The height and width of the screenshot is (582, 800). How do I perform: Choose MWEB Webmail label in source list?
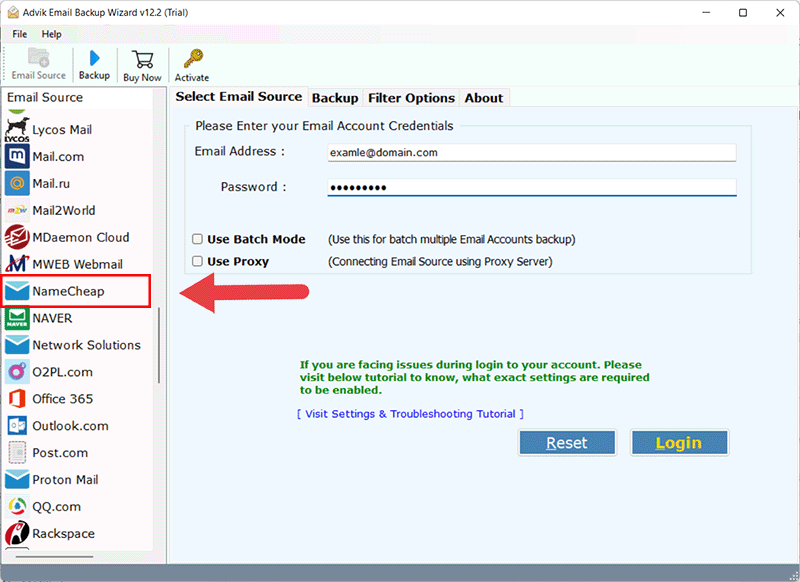click(78, 264)
